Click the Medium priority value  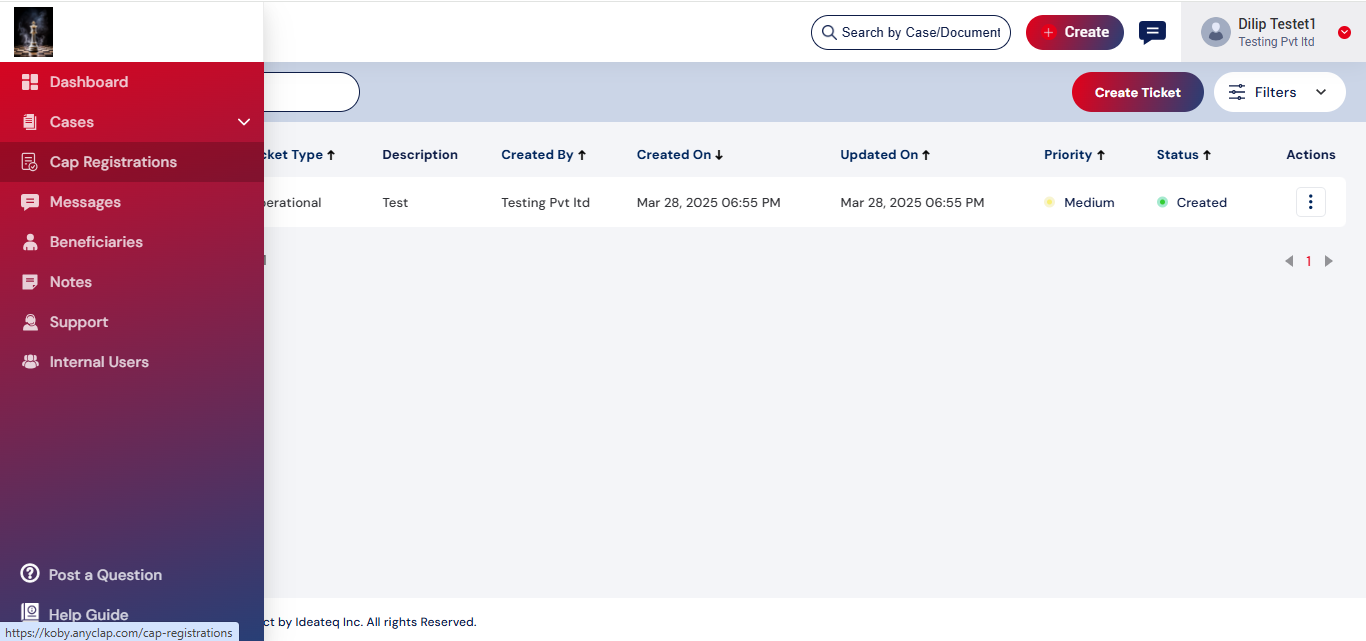pyautogui.click(x=1089, y=202)
